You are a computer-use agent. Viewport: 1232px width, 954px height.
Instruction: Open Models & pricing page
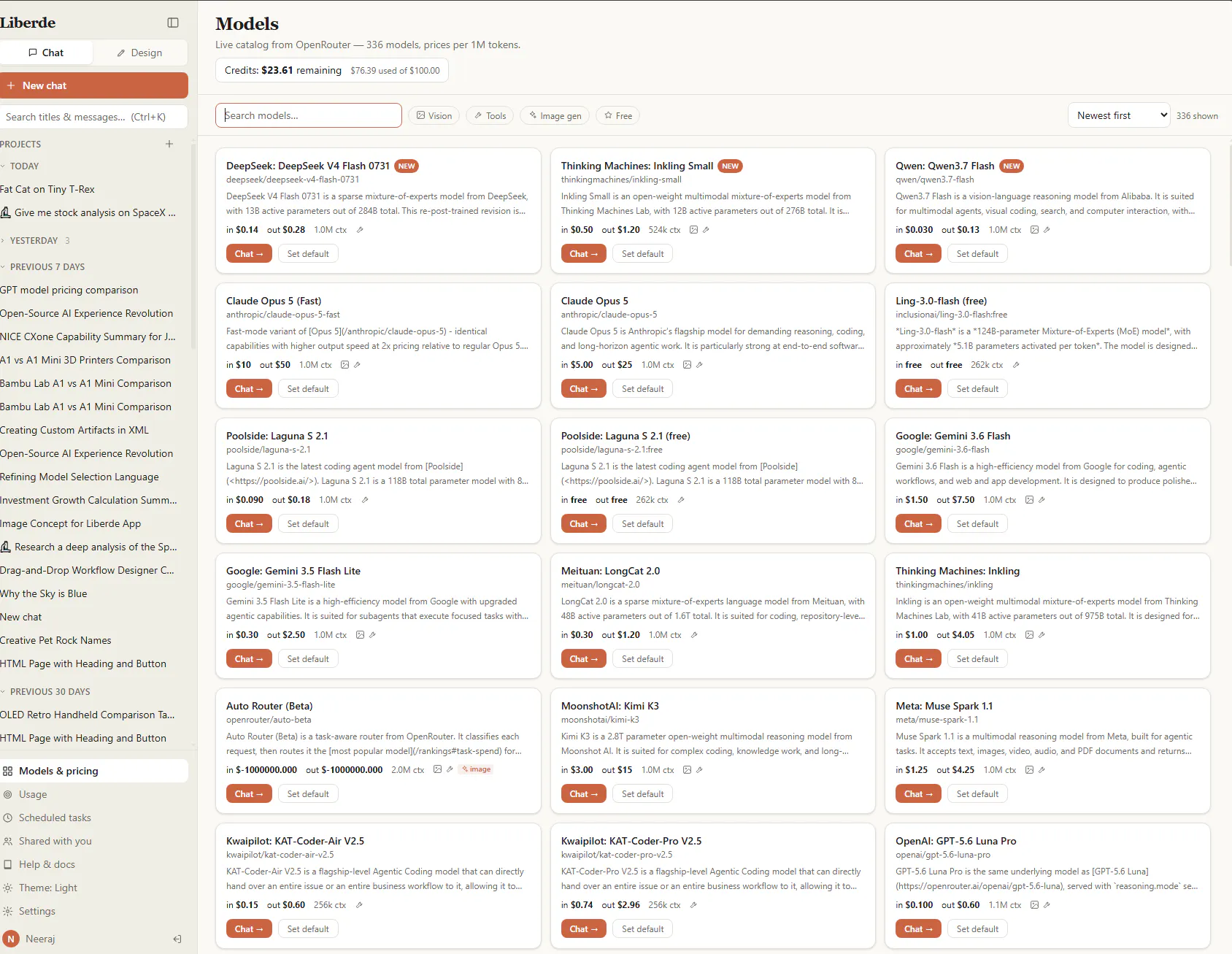93,771
